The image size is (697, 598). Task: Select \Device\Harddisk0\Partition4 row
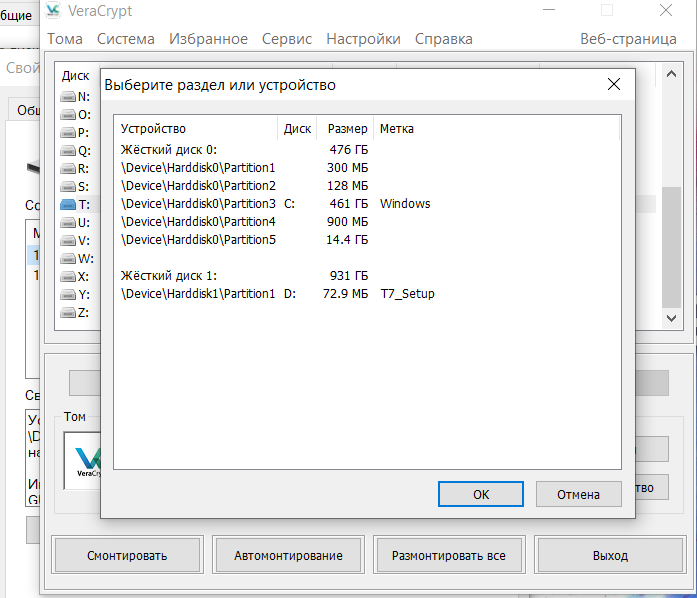pyautogui.click(x=367, y=222)
